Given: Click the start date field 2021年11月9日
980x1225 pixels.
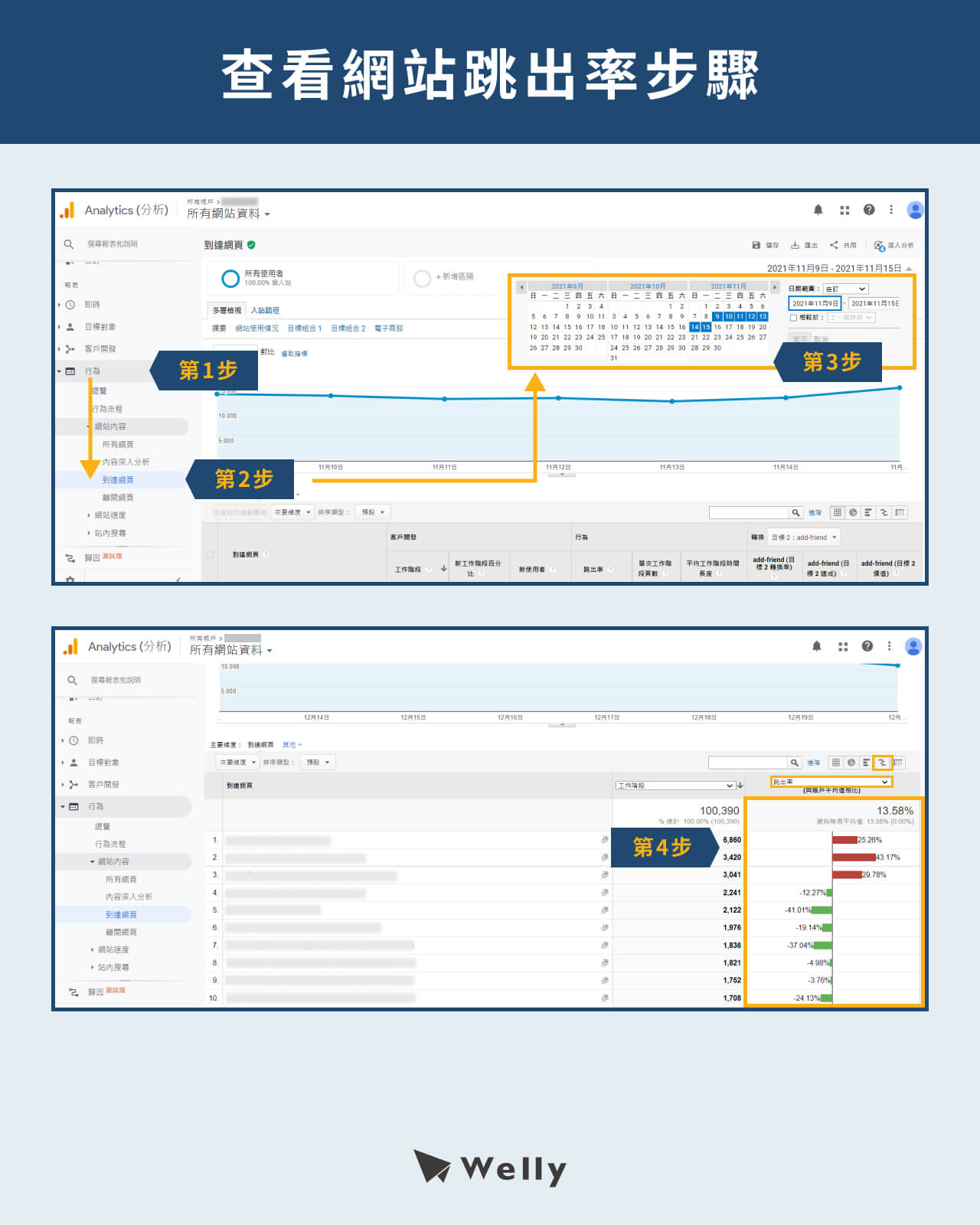Looking at the screenshot, I should 815,303.
